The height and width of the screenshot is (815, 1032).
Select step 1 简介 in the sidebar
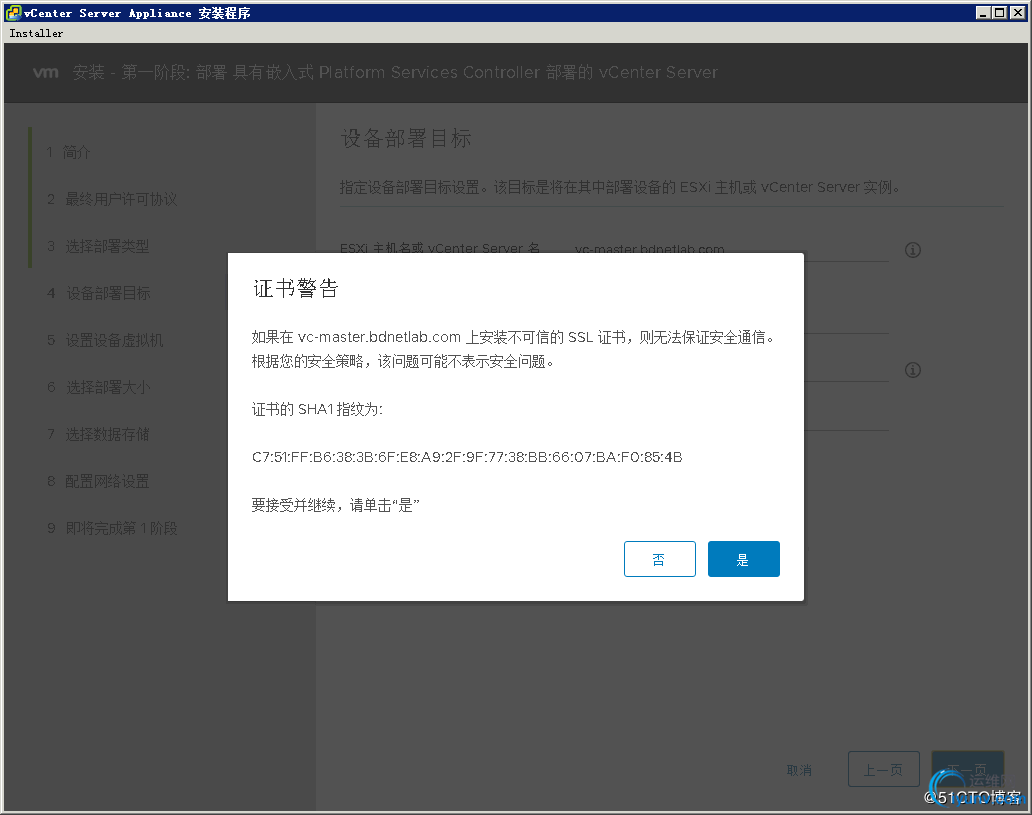pos(68,152)
